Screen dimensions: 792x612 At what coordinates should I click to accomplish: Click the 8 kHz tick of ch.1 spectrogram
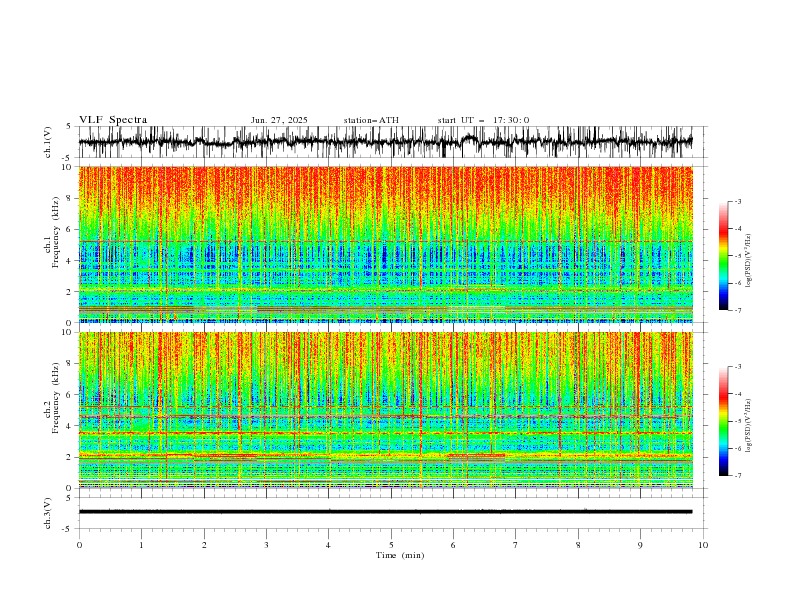(x=71, y=198)
